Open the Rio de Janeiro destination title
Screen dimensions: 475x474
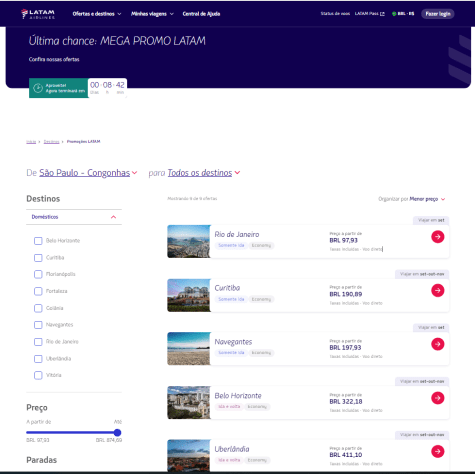(x=237, y=234)
